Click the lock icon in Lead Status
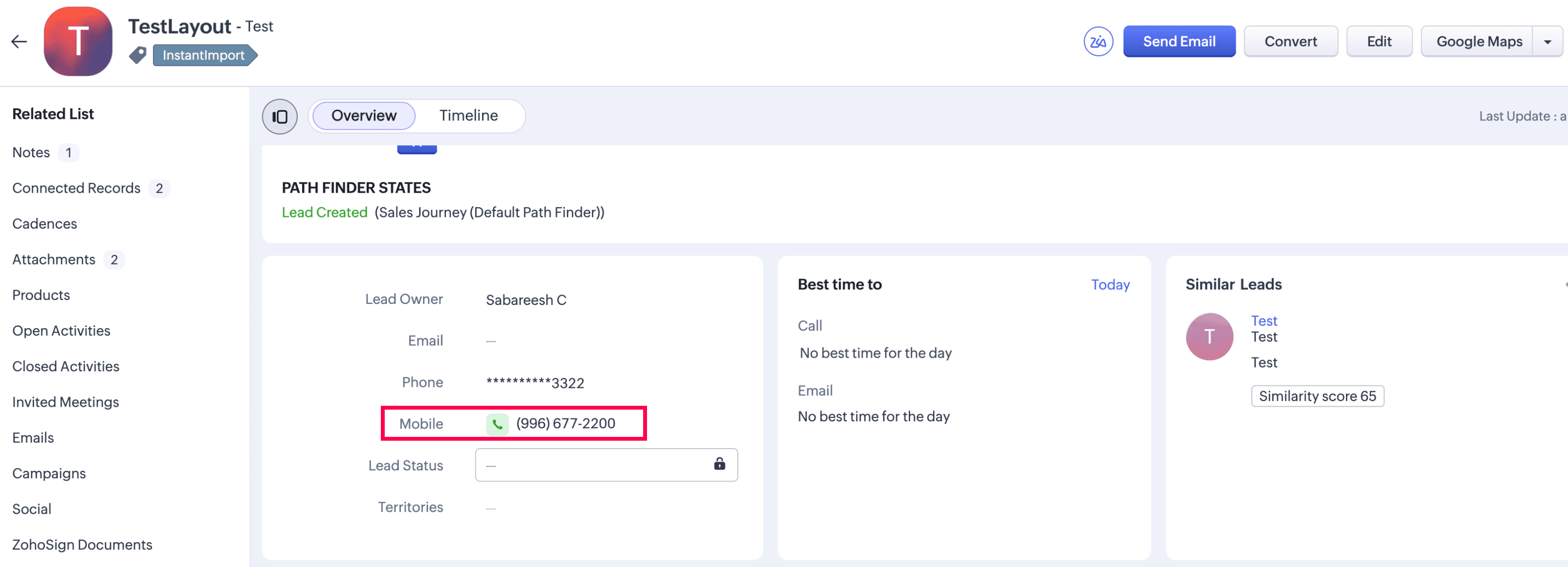Image resolution: width=1568 pixels, height=567 pixels. 719,464
